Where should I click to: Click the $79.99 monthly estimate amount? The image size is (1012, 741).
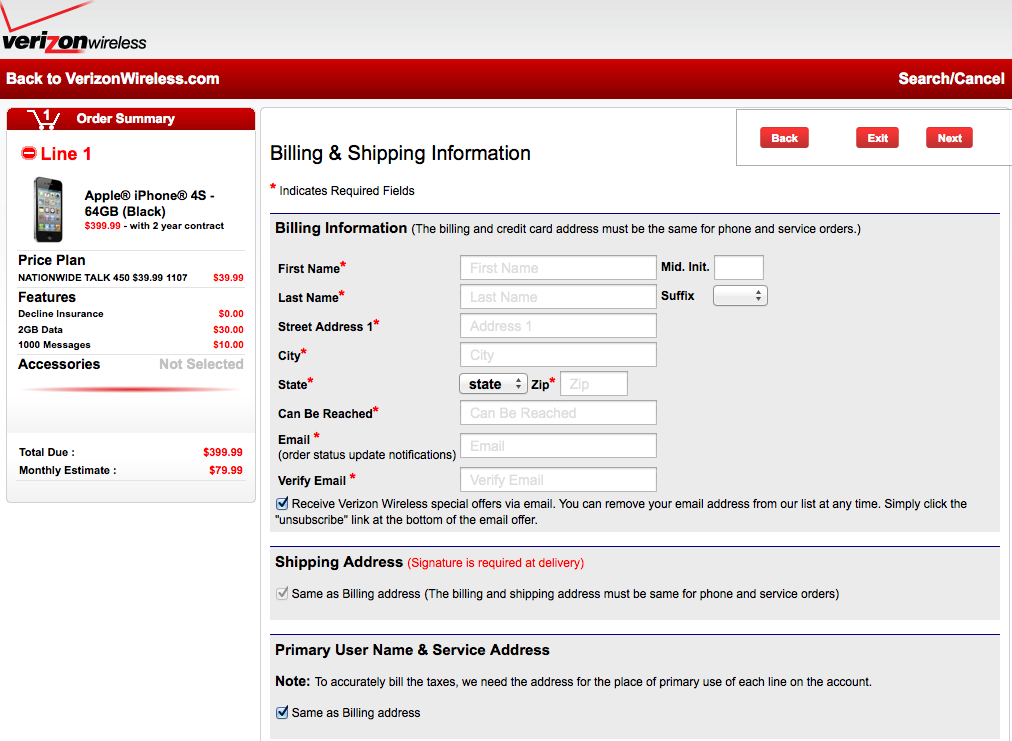pyautogui.click(x=226, y=471)
